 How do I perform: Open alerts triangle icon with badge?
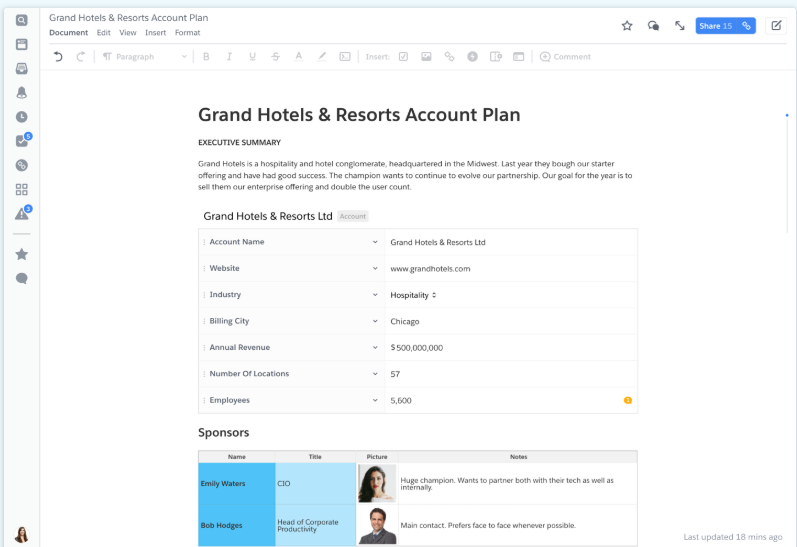click(x=22, y=213)
